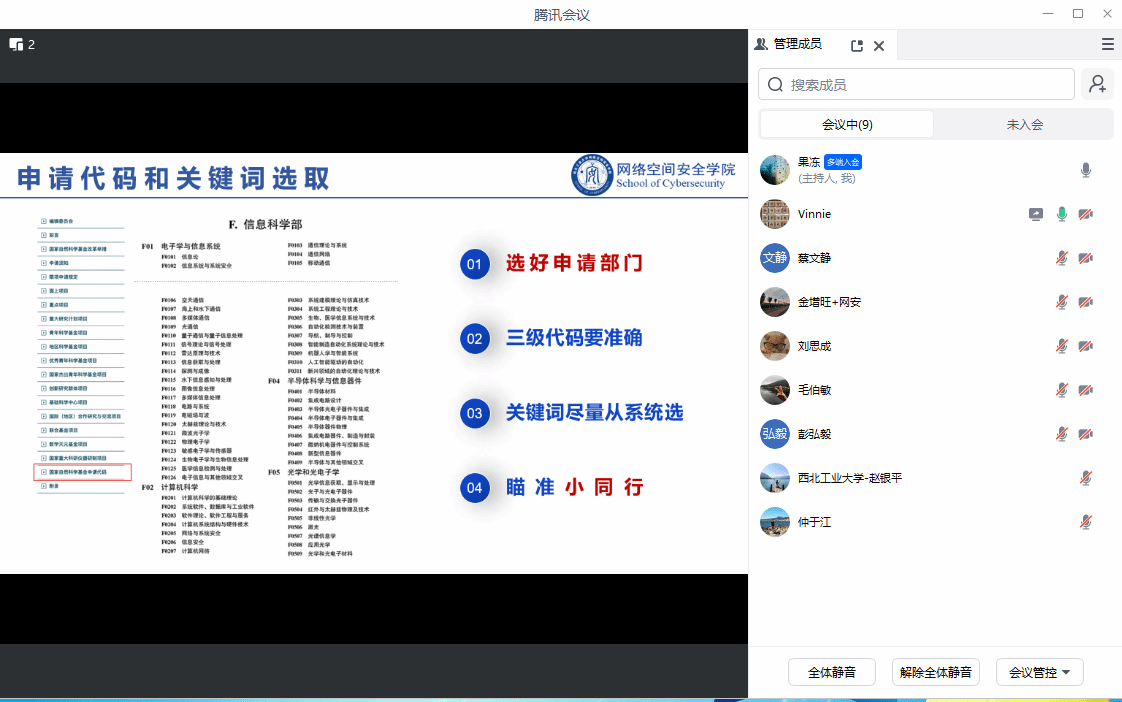Viewport: 1122px width, 702px height.
Task: Click 果冻's microphone icon
Action: point(1086,170)
